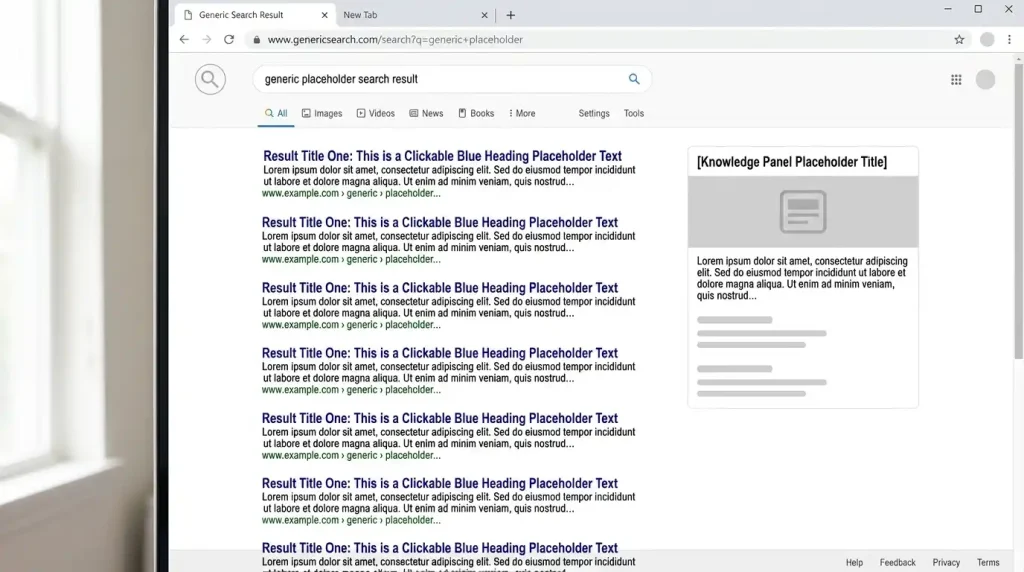Open the Privacy footer link
Screen dimensions: 1024x572
pos(946,563)
